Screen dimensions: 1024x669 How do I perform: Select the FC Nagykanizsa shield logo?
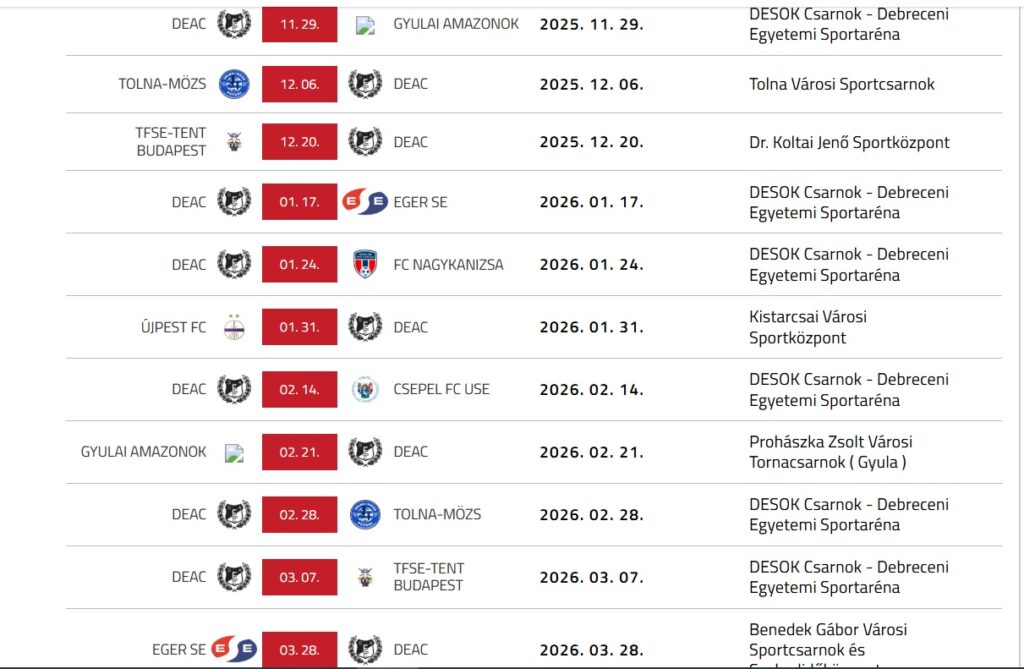(x=365, y=265)
